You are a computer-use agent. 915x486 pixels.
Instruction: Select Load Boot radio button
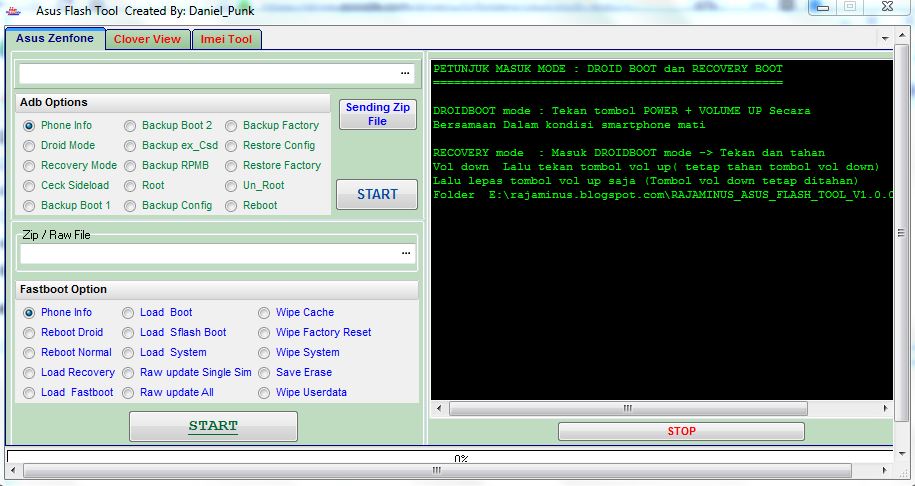tap(128, 313)
